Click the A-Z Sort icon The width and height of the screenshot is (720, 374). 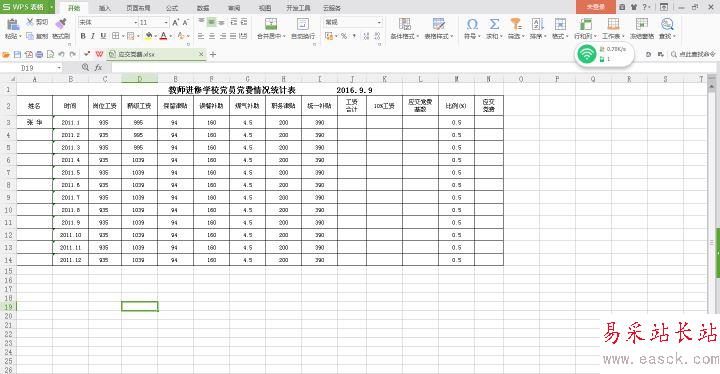(537, 24)
